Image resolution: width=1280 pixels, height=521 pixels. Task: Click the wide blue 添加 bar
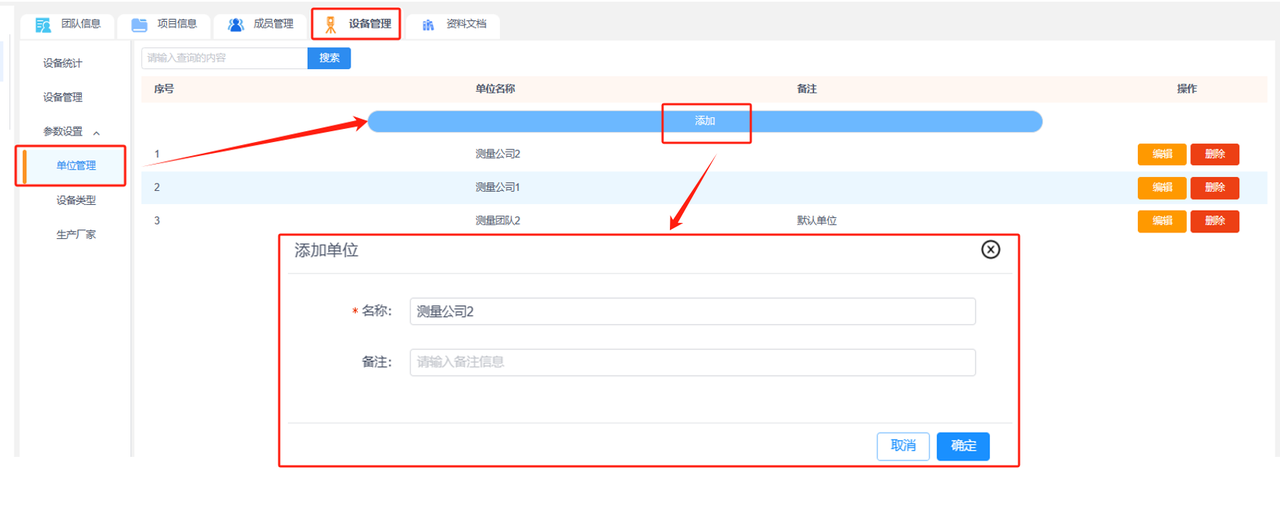click(x=705, y=121)
